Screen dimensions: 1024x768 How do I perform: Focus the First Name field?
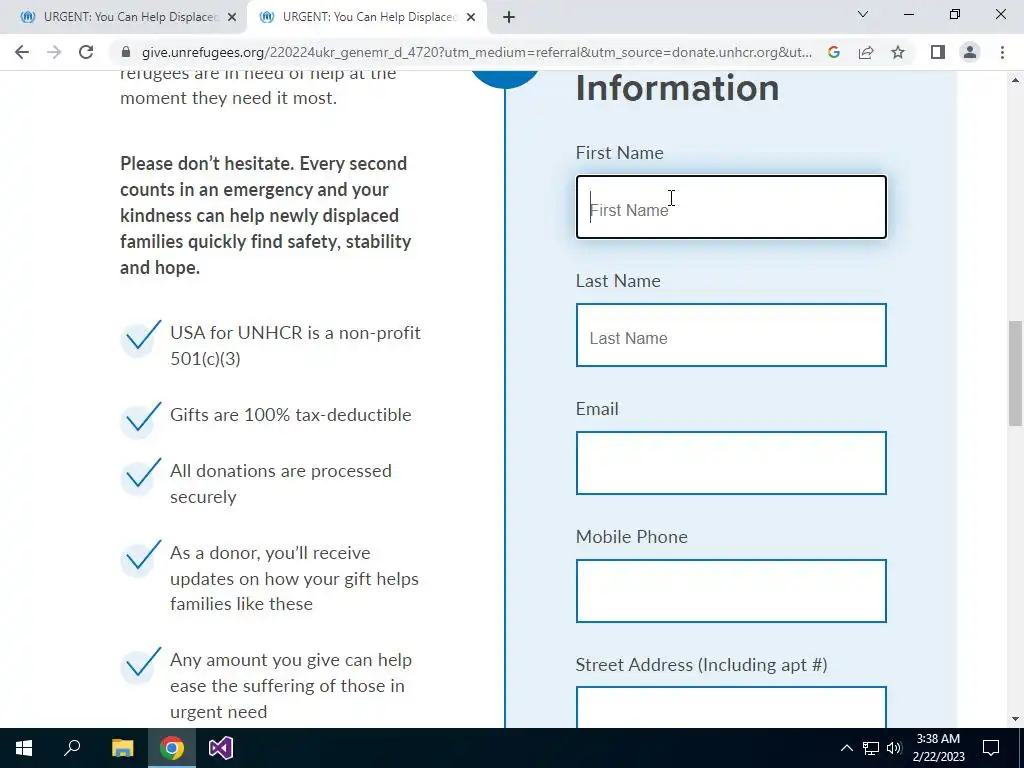(731, 207)
